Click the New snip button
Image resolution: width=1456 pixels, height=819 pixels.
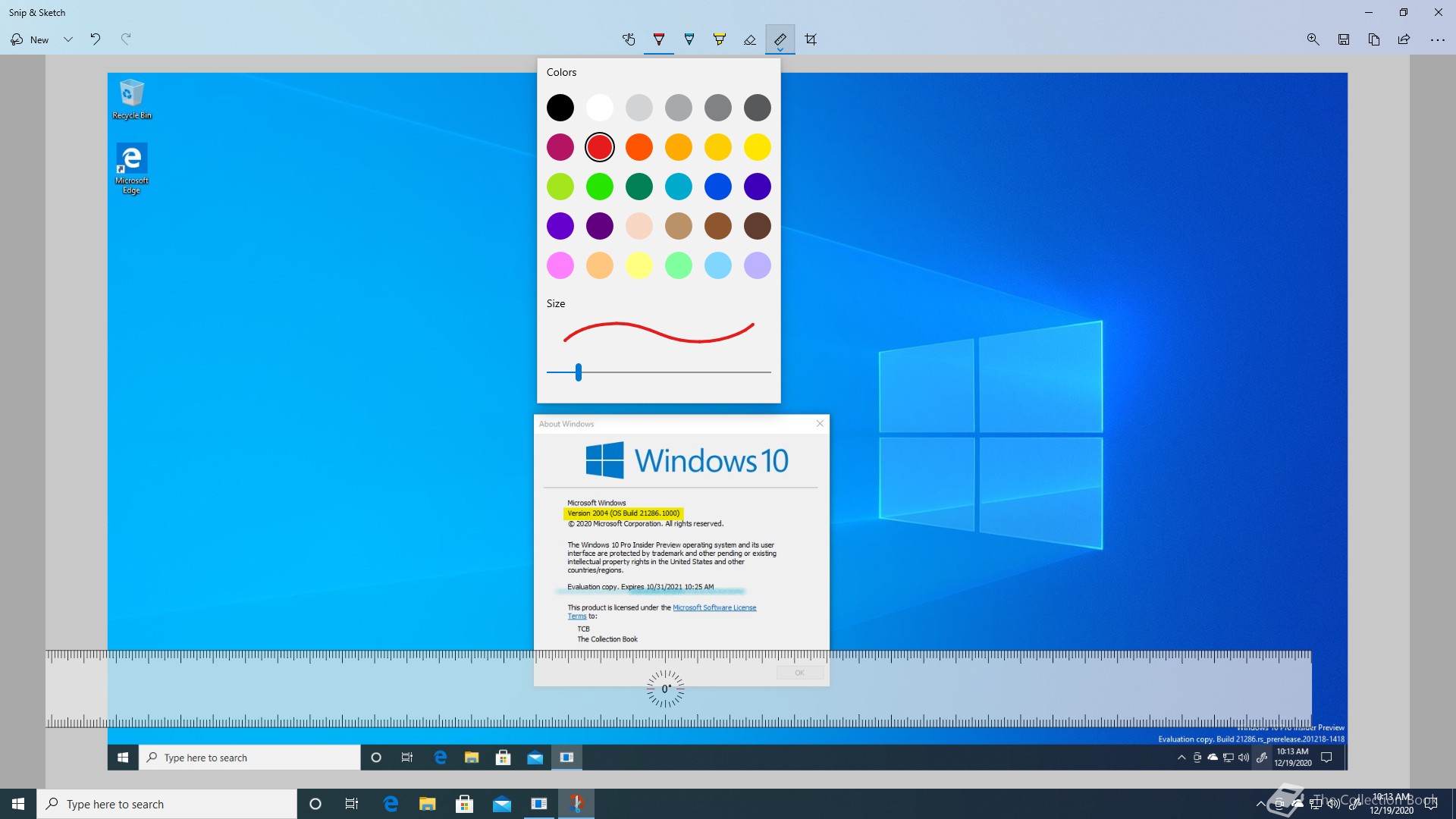coord(30,39)
